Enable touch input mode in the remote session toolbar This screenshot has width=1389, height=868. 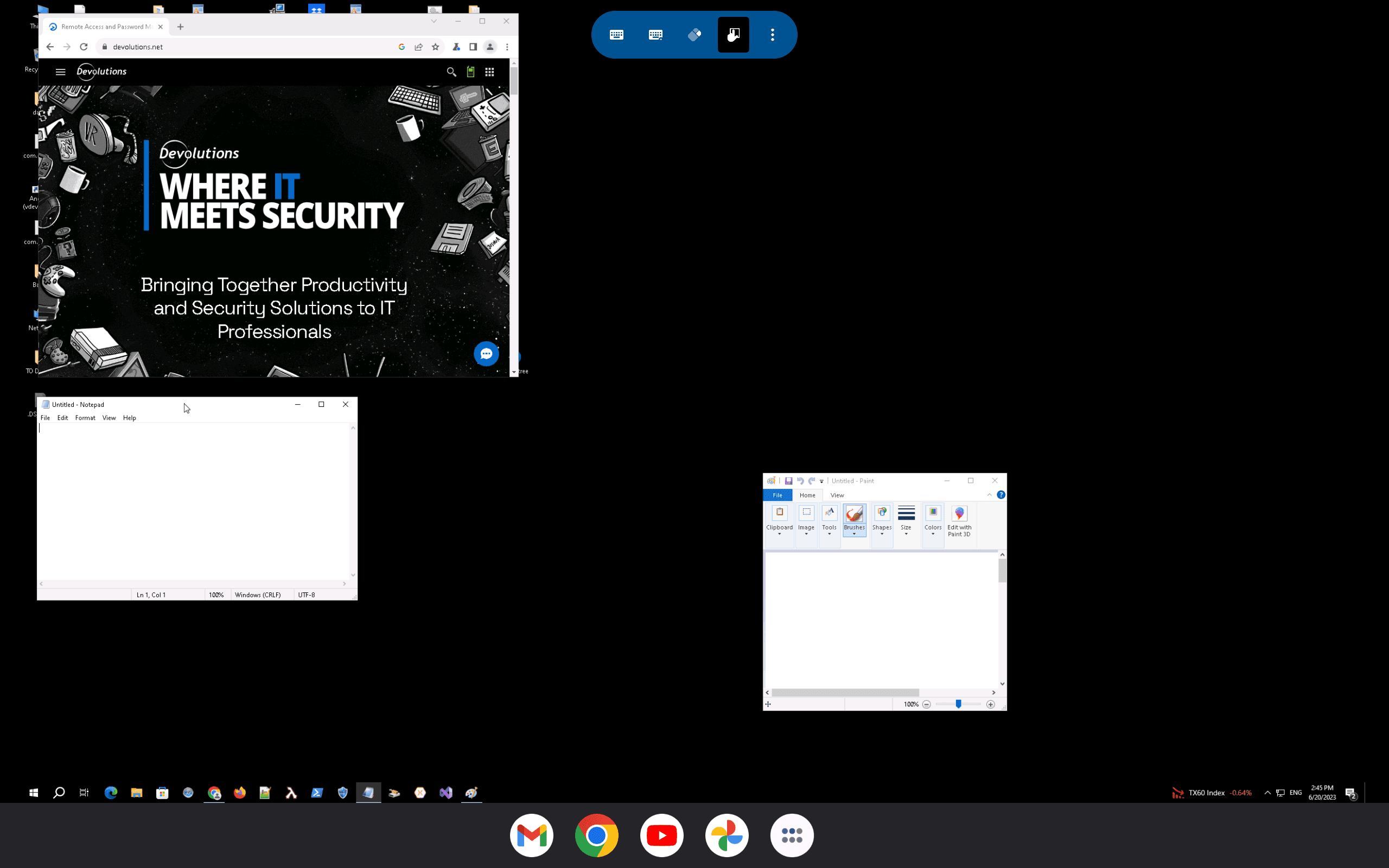pyautogui.click(x=733, y=34)
